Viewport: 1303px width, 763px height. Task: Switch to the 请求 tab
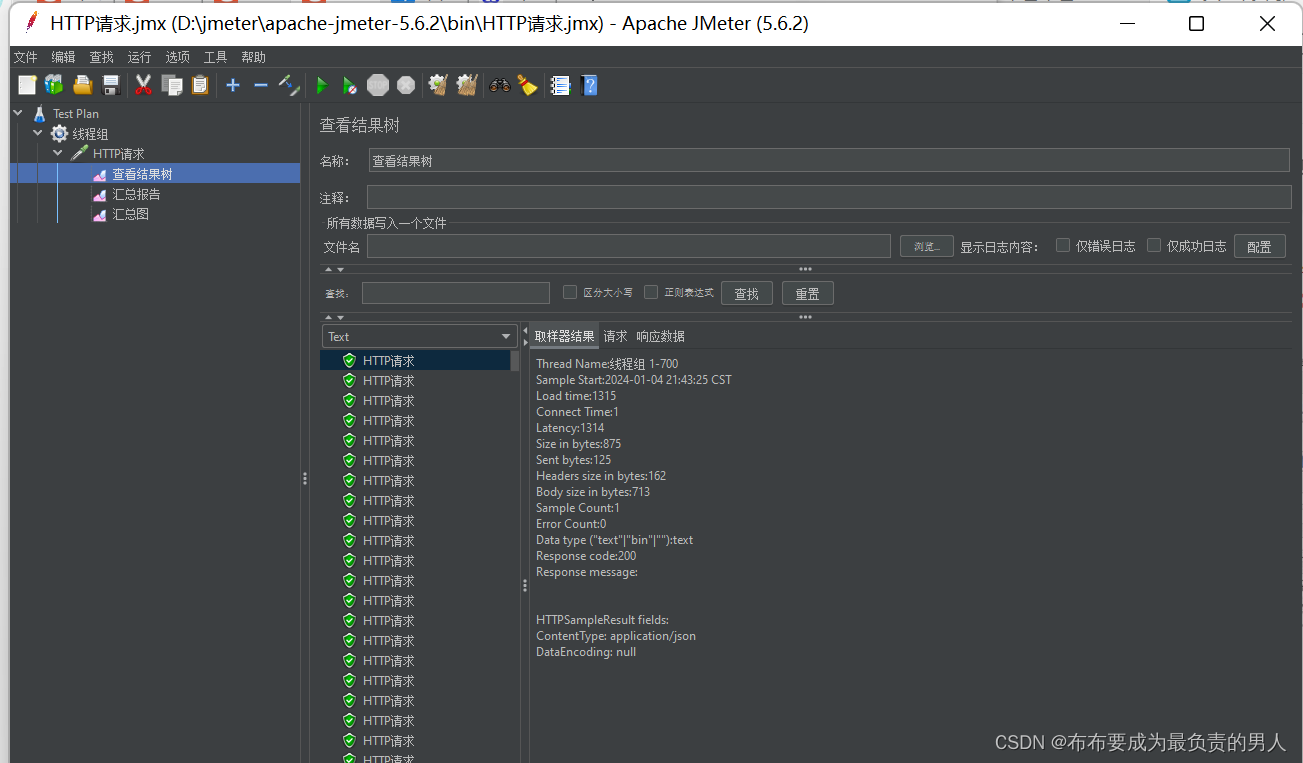click(615, 336)
